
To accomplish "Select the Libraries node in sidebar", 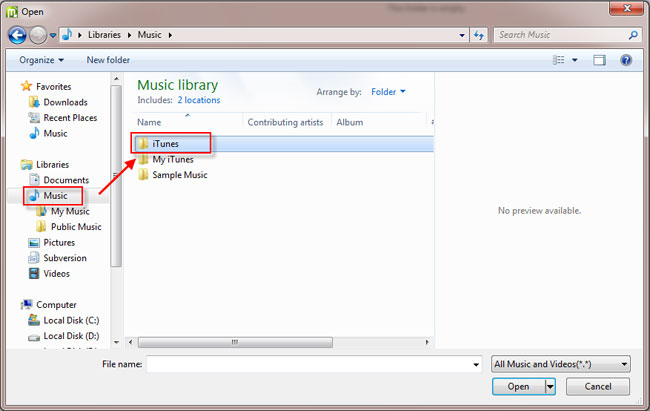I will [52, 165].
